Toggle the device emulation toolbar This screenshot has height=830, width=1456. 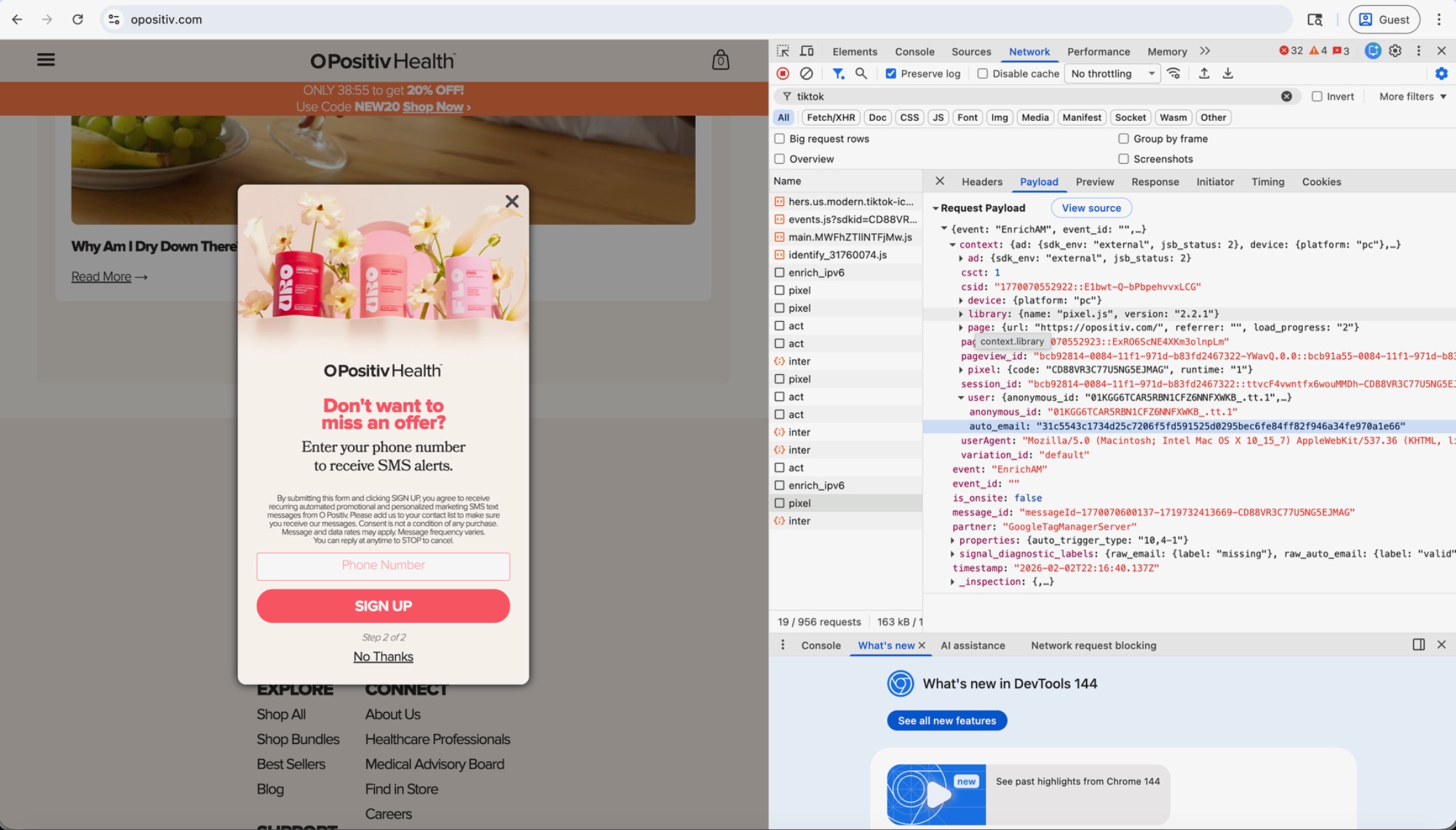pyautogui.click(x=806, y=51)
